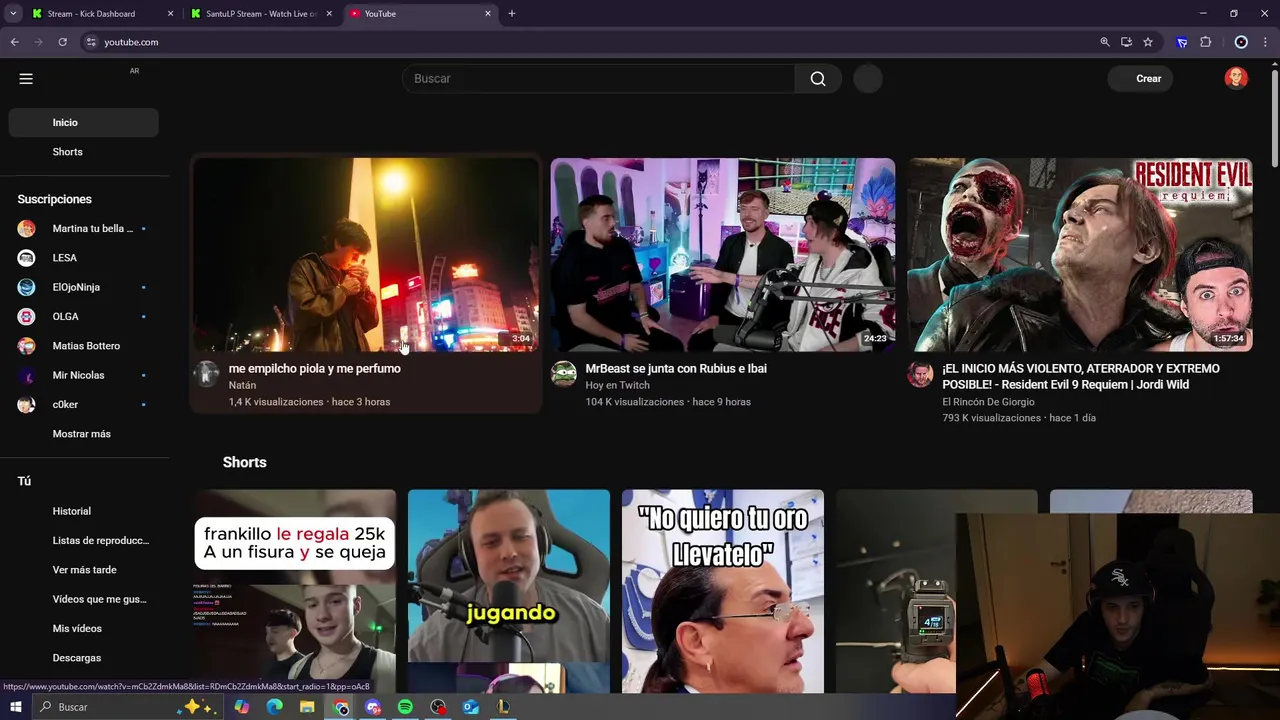Click browser back arrow
Screen dimensions: 1280x720
[x=15, y=42]
